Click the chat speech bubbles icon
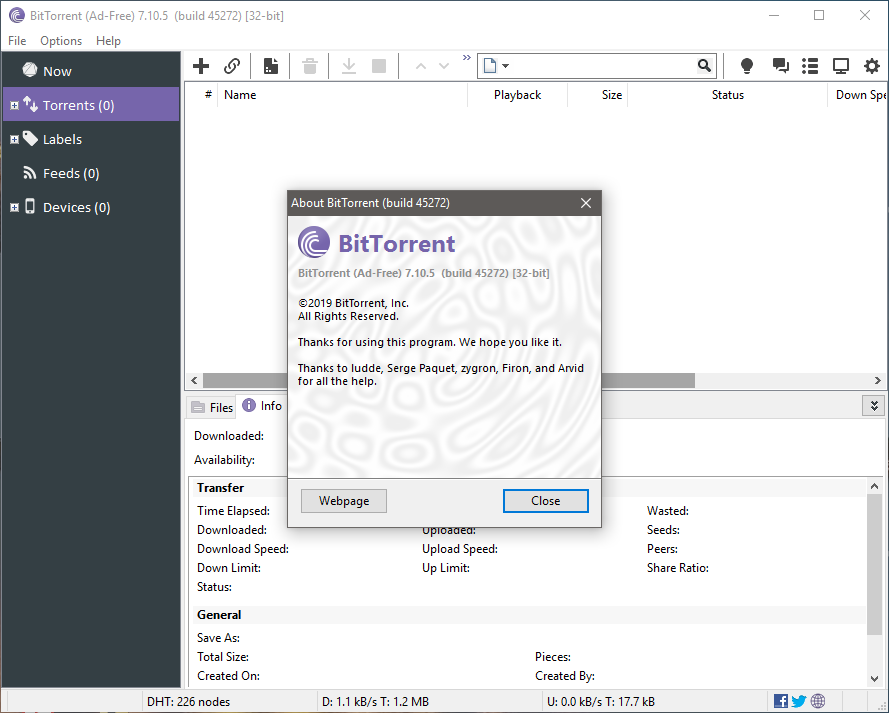This screenshot has width=889, height=713. pyautogui.click(x=780, y=66)
